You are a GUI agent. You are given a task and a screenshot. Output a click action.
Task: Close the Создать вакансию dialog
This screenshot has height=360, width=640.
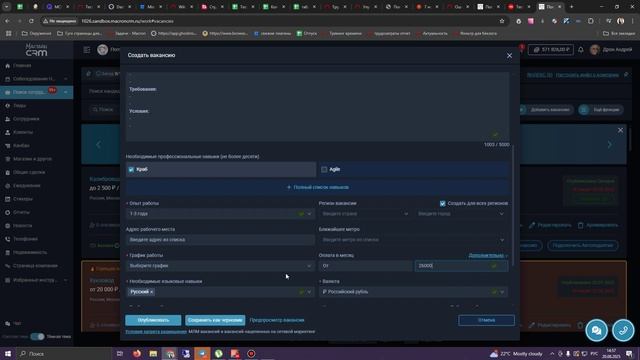coord(509,56)
